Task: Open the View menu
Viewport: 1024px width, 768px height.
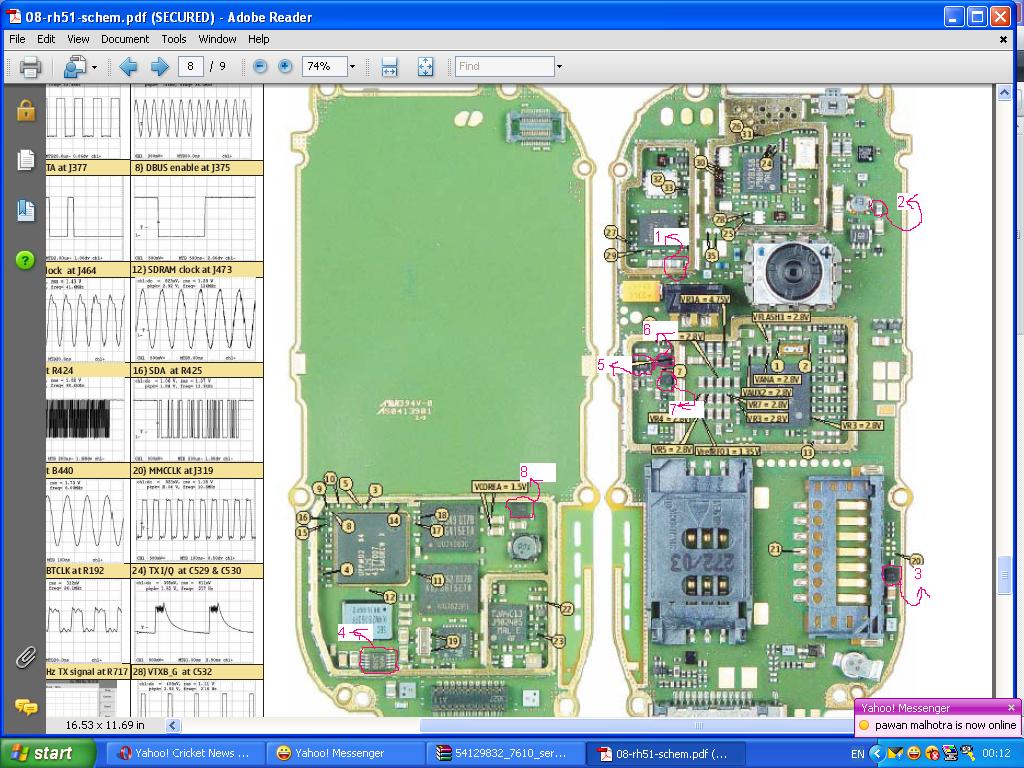Action: (x=78, y=39)
